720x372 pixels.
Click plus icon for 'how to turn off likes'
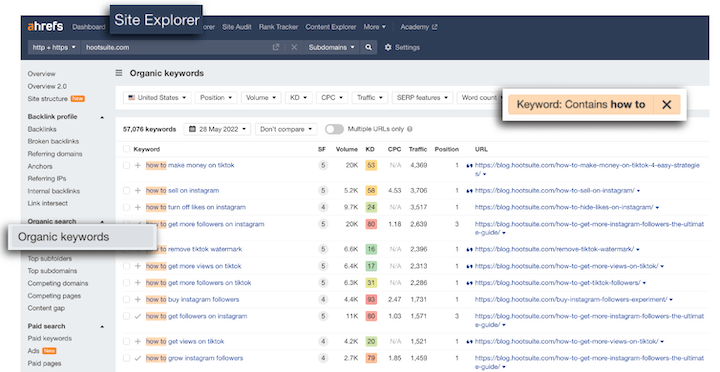point(138,208)
